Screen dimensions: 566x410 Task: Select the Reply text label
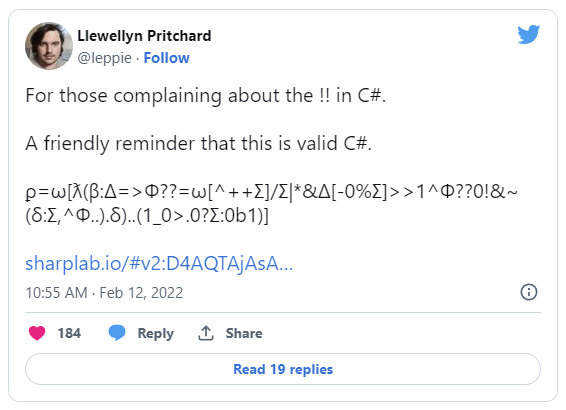click(156, 333)
